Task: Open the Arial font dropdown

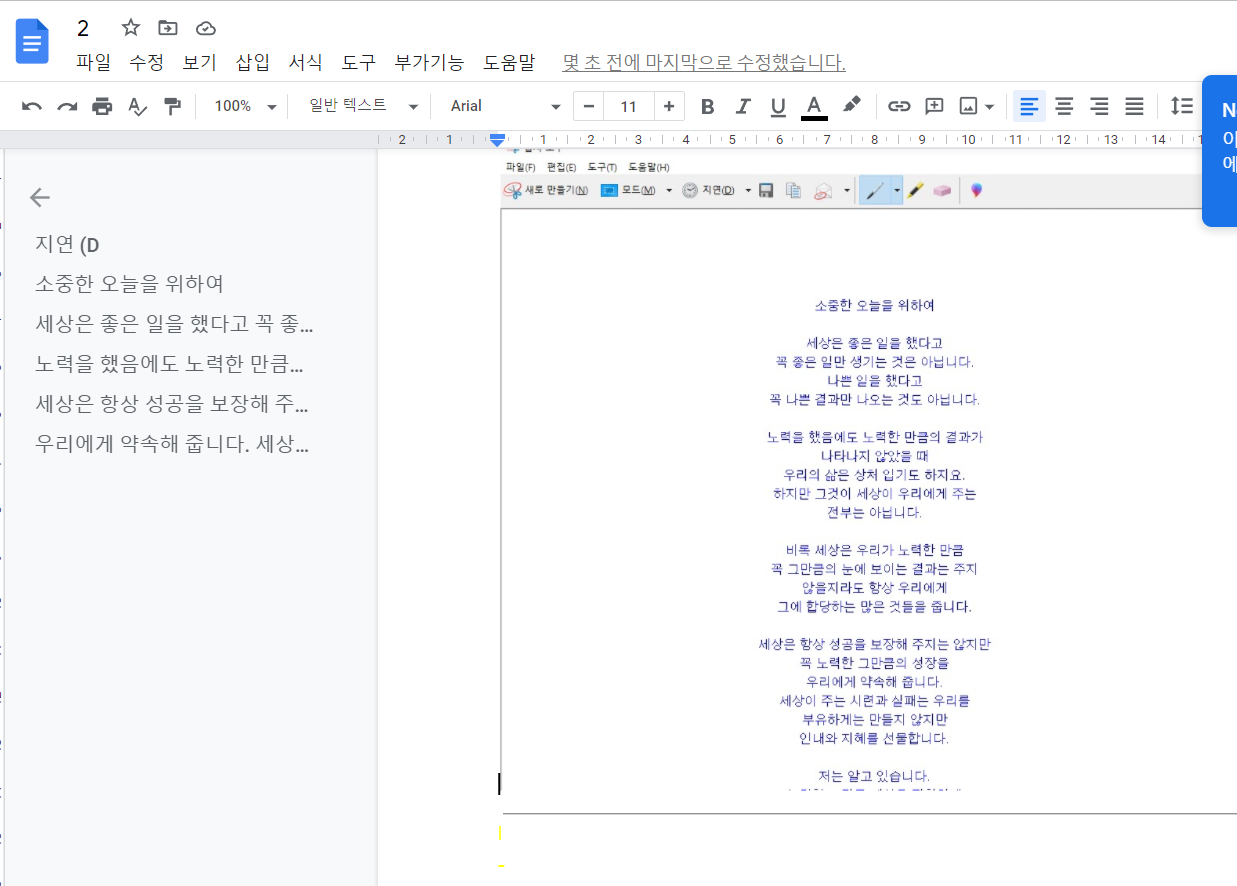Action: 505,106
